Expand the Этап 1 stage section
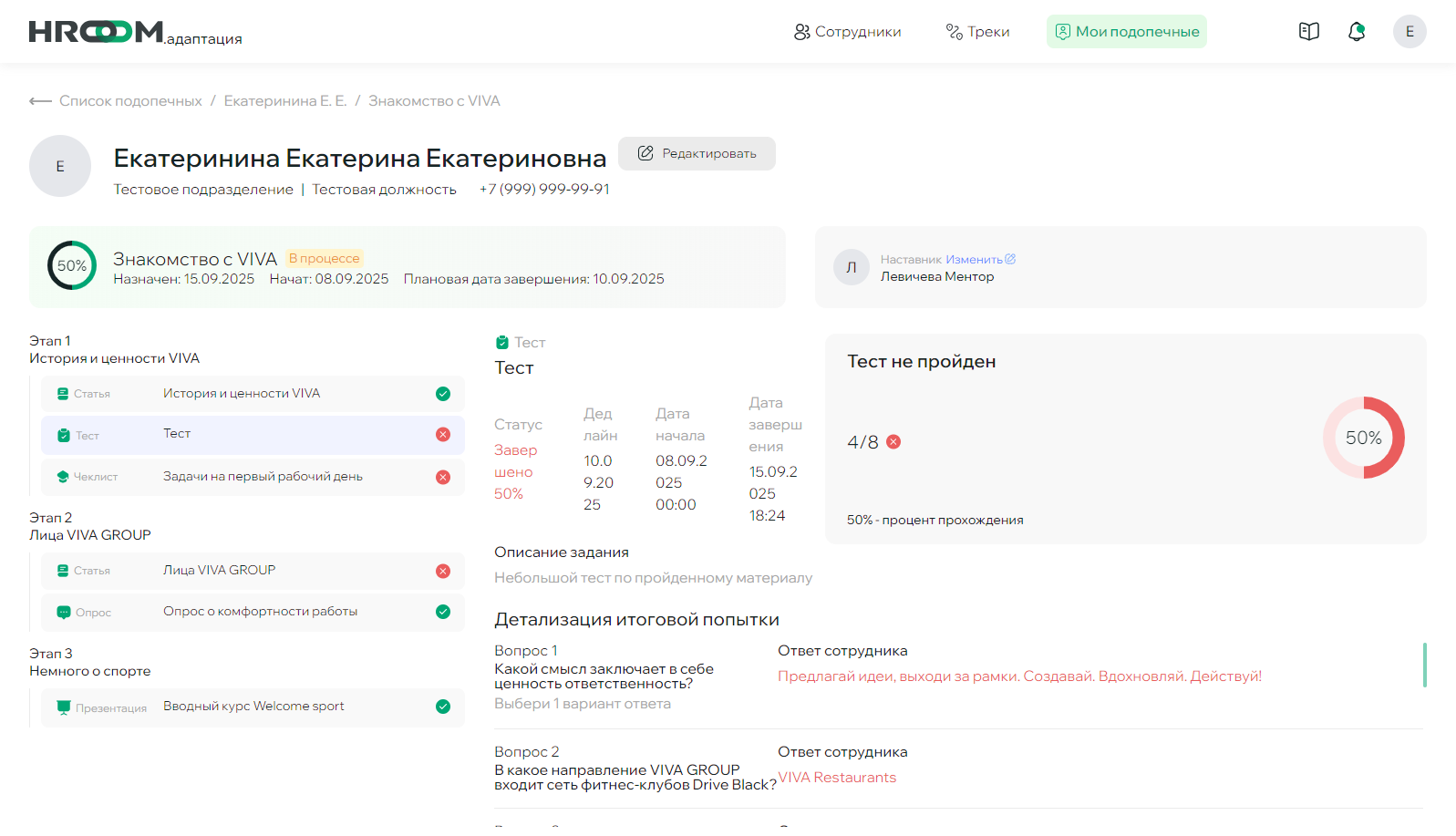This screenshot has width=1456, height=836. [x=114, y=349]
